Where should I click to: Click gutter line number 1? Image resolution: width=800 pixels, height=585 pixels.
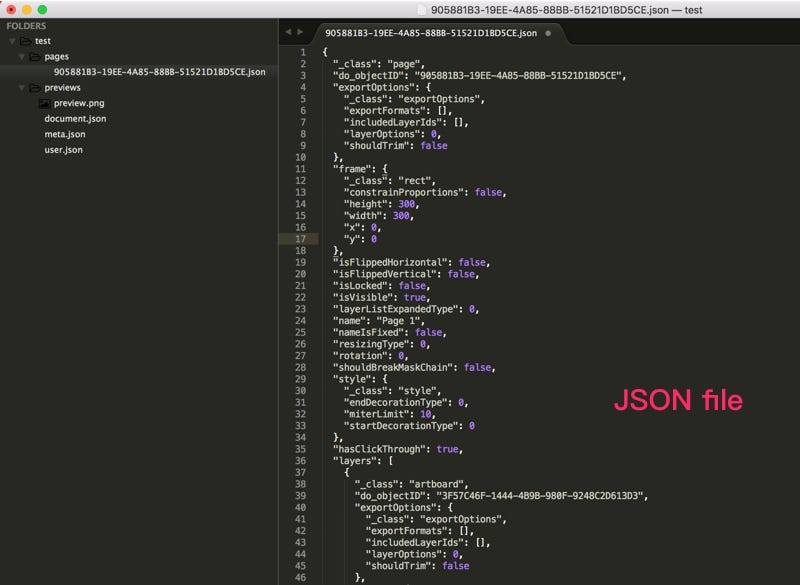[303, 53]
